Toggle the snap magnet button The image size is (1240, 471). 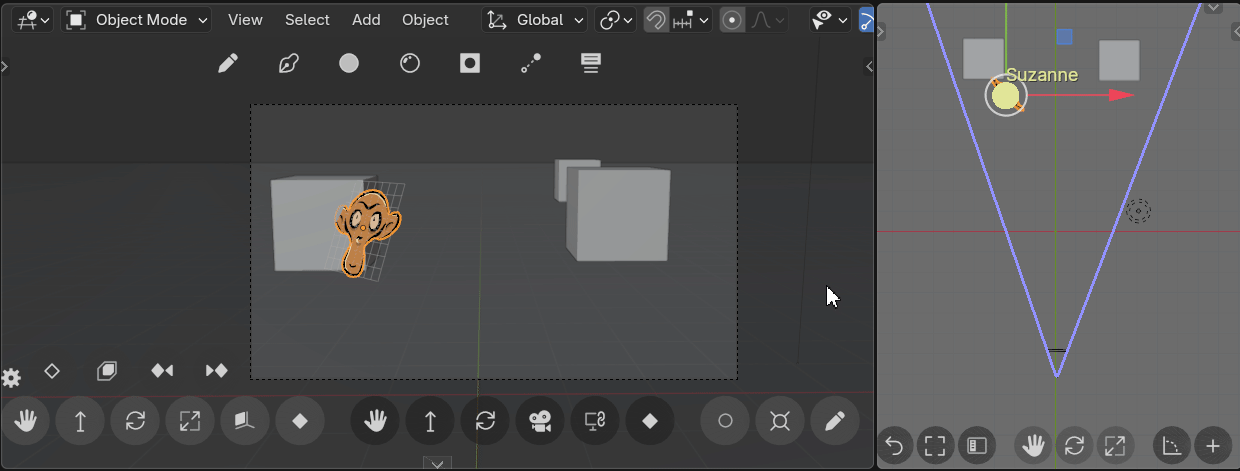[x=656, y=19]
